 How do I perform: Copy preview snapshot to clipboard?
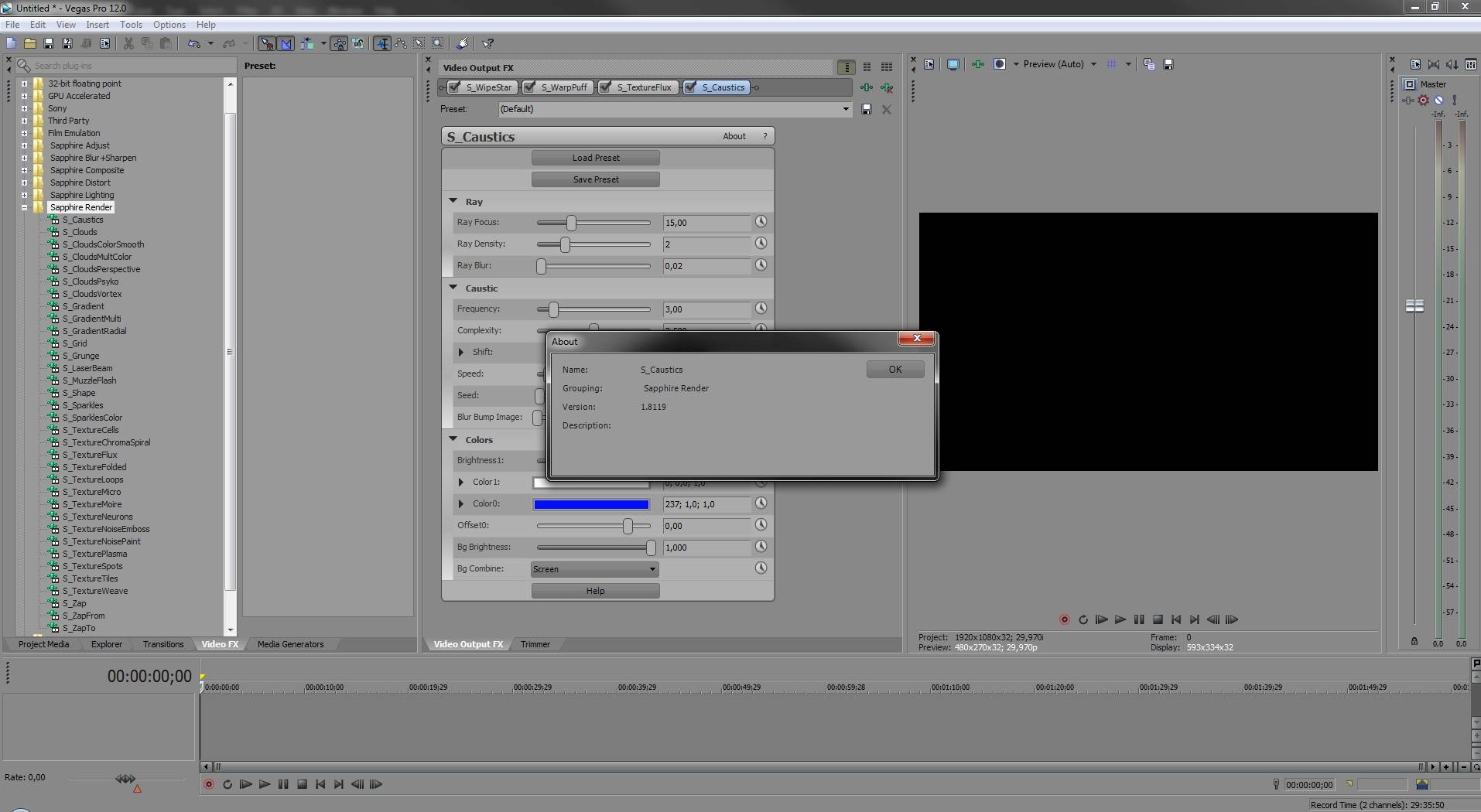click(x=1149, y=64)
